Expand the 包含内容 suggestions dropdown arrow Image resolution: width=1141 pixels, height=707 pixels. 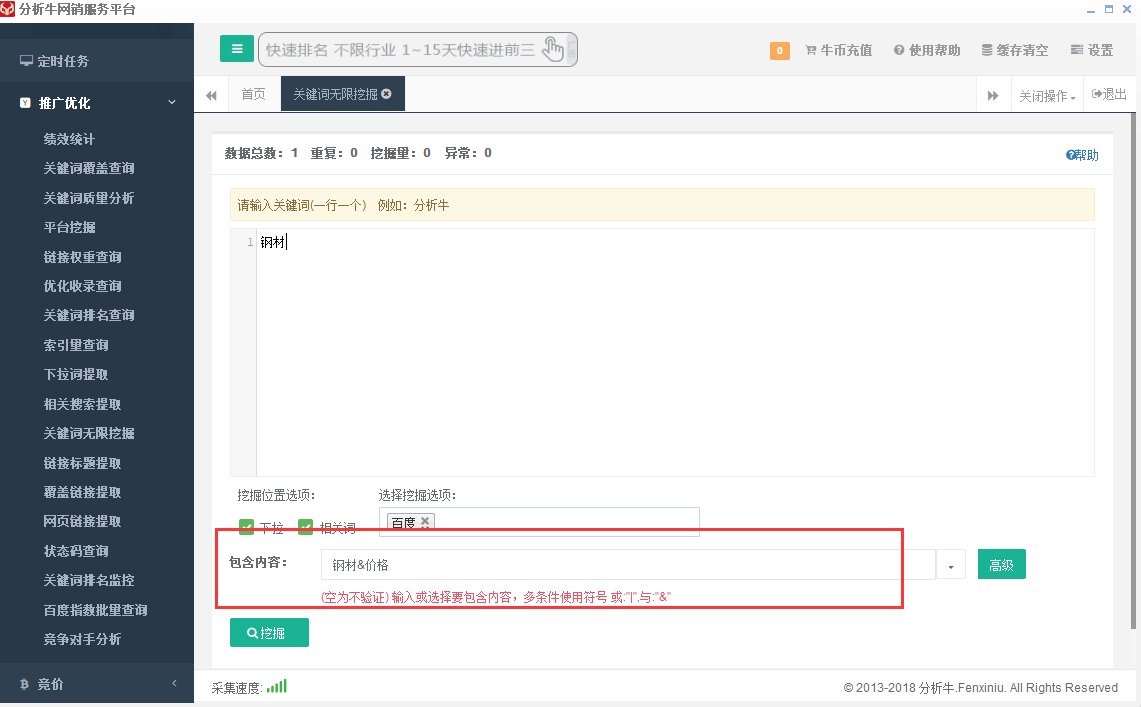[x=951, y=564]
